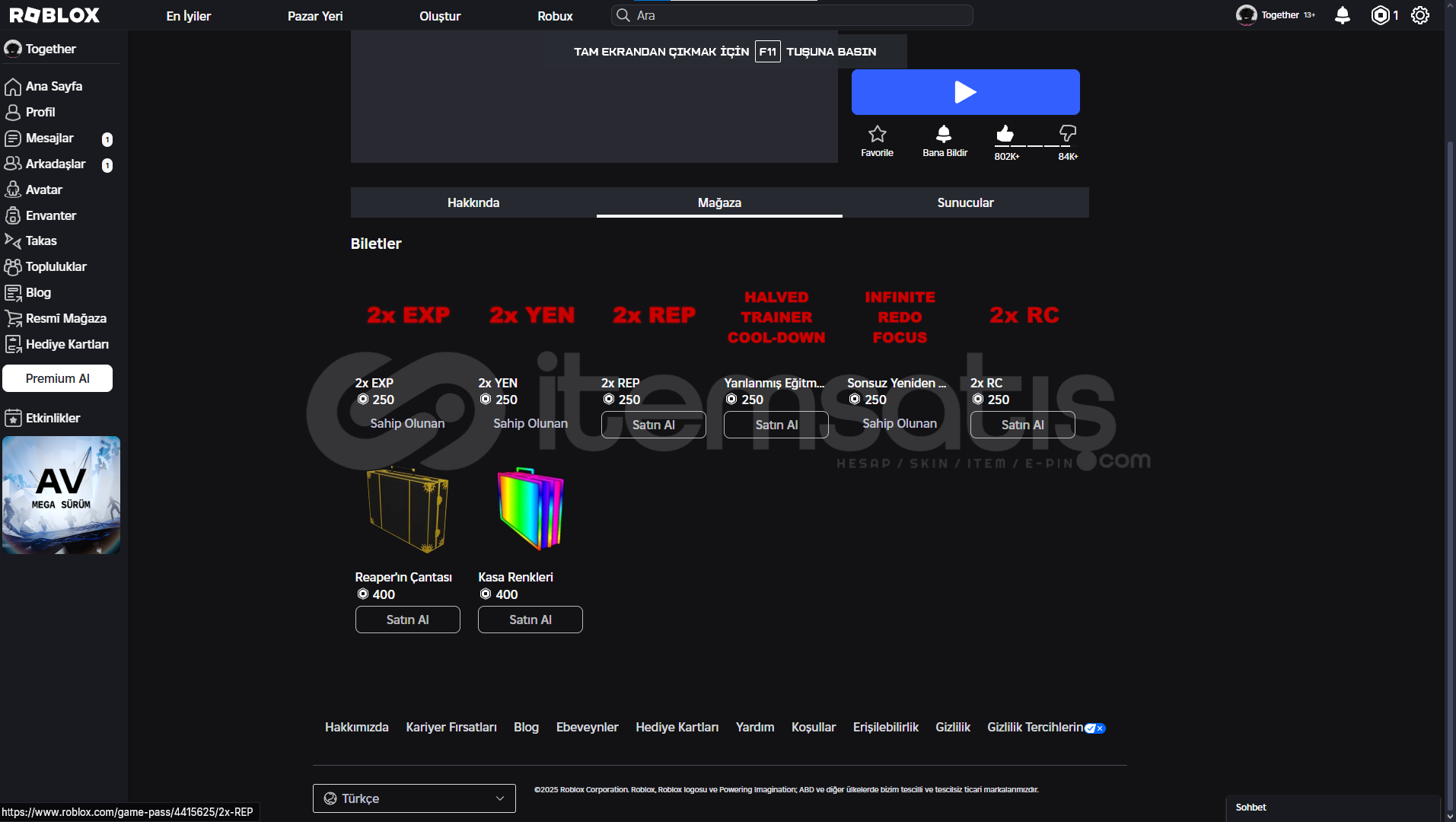The width and height of the screenshot is (1456, 822).
Task: Buy Reaper'ın Çantası for 400
Action: tap(407, 620)
